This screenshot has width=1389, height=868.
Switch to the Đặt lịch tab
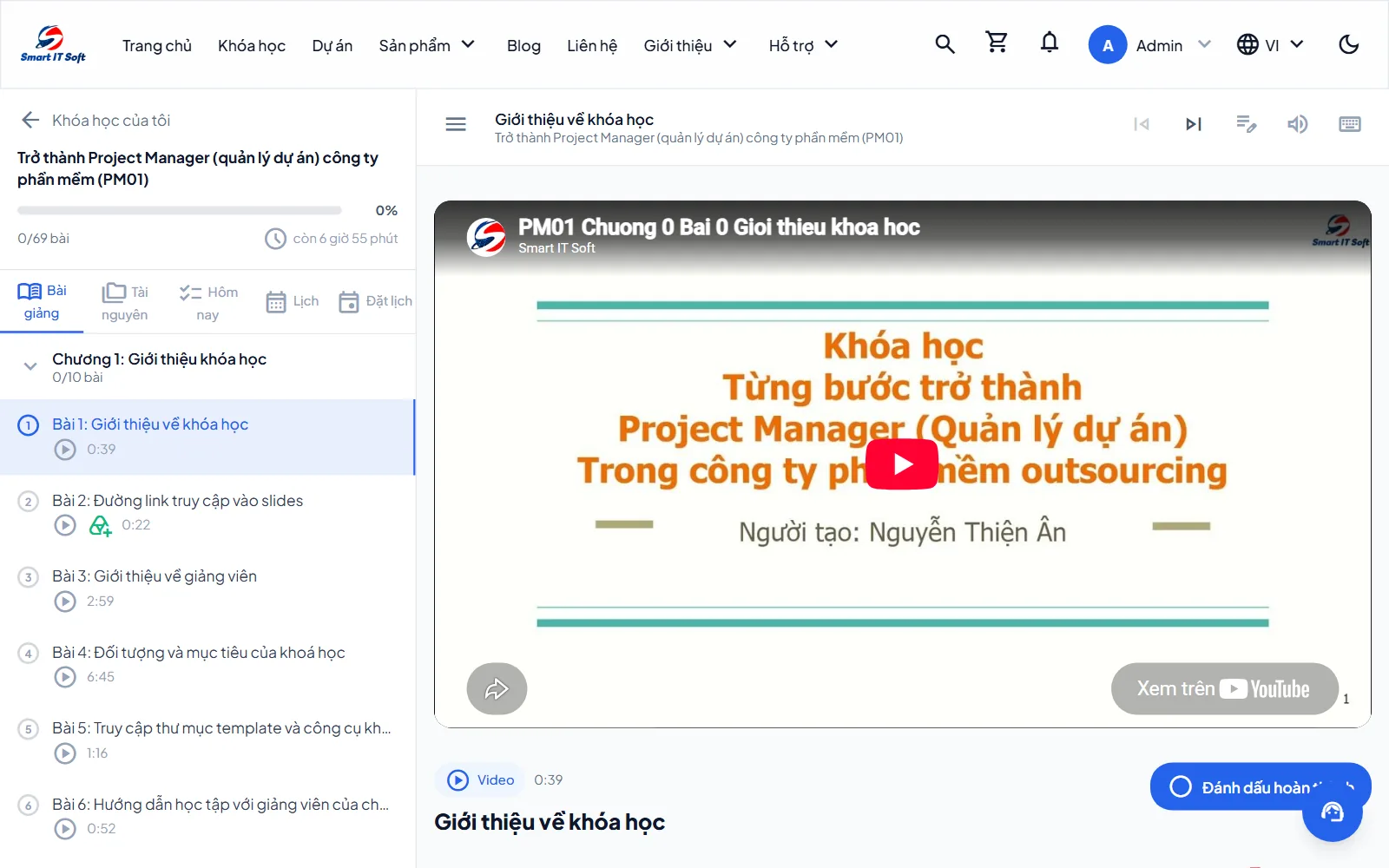375,301
